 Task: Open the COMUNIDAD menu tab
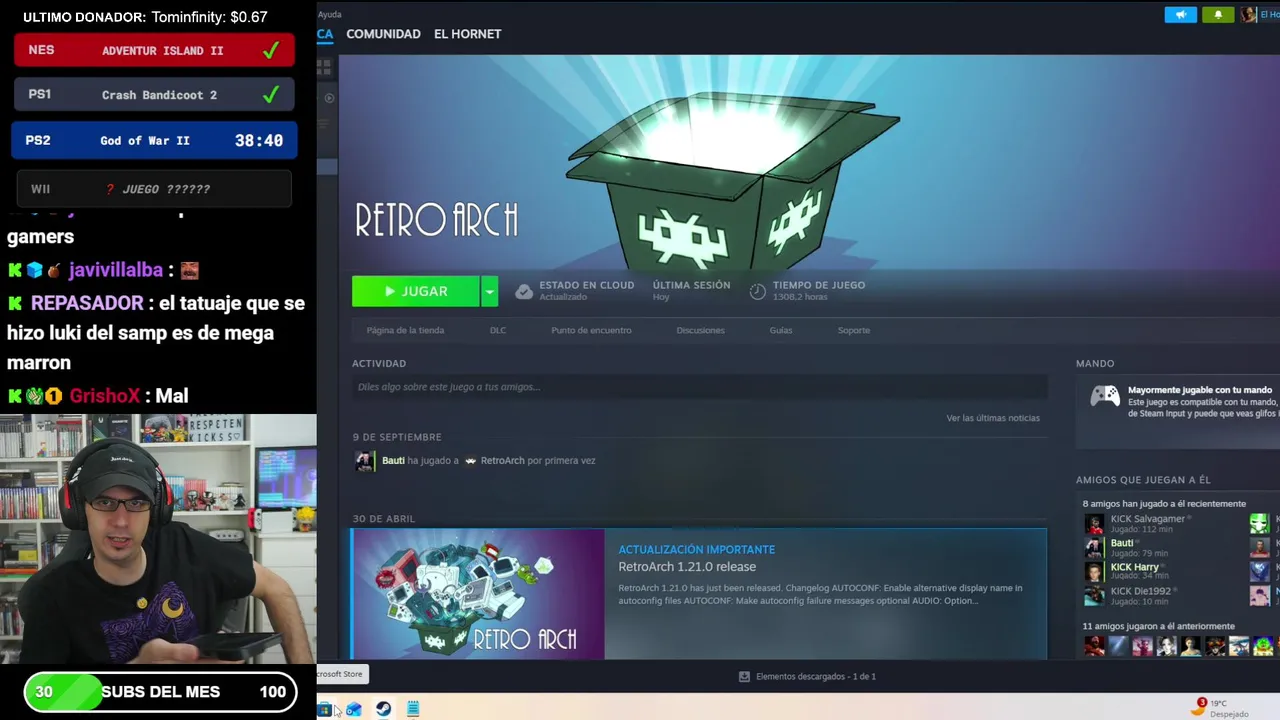pyautogui.click(x=383, y=34)
